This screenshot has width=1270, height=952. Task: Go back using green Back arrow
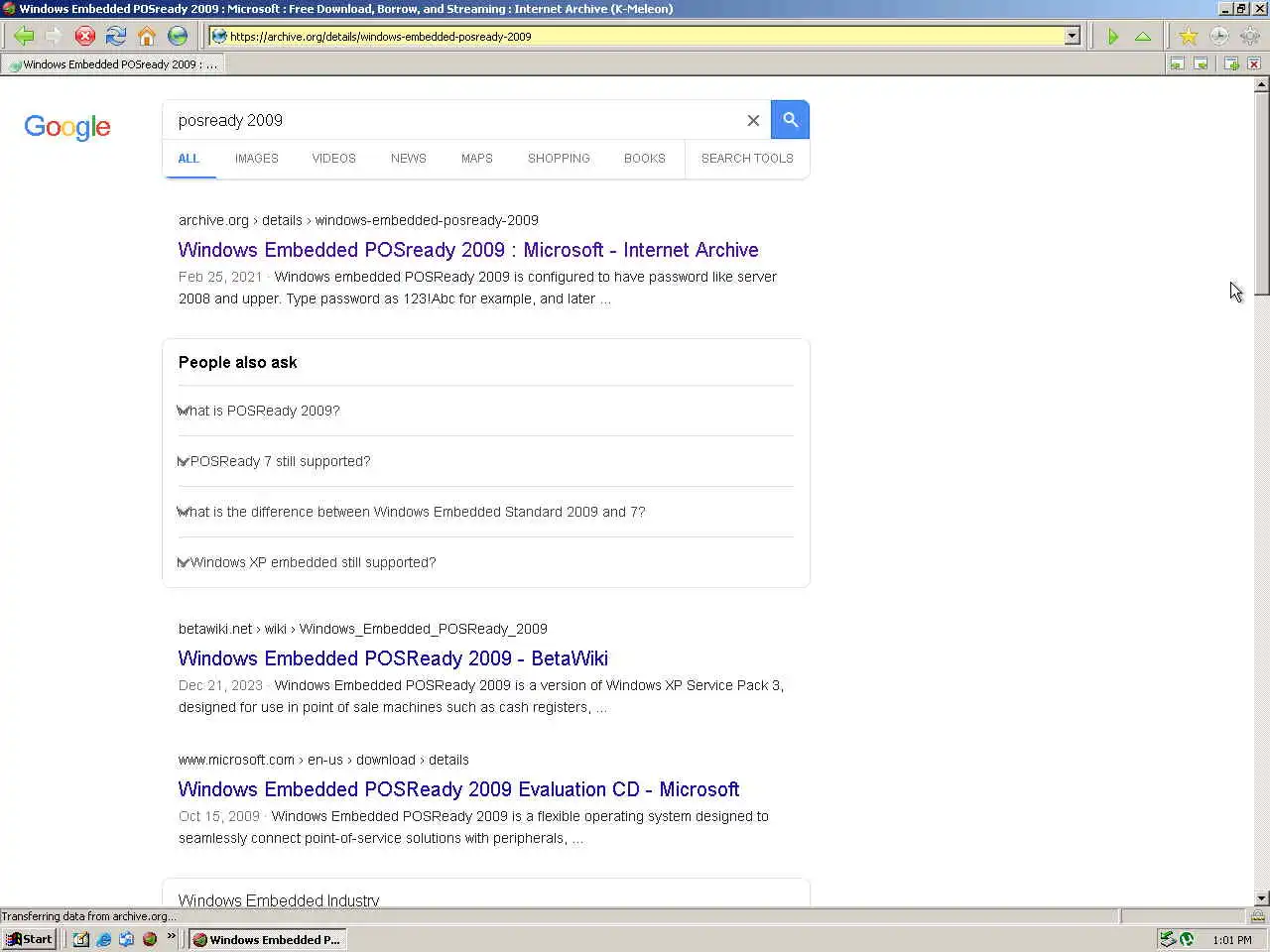pos(24,37)
